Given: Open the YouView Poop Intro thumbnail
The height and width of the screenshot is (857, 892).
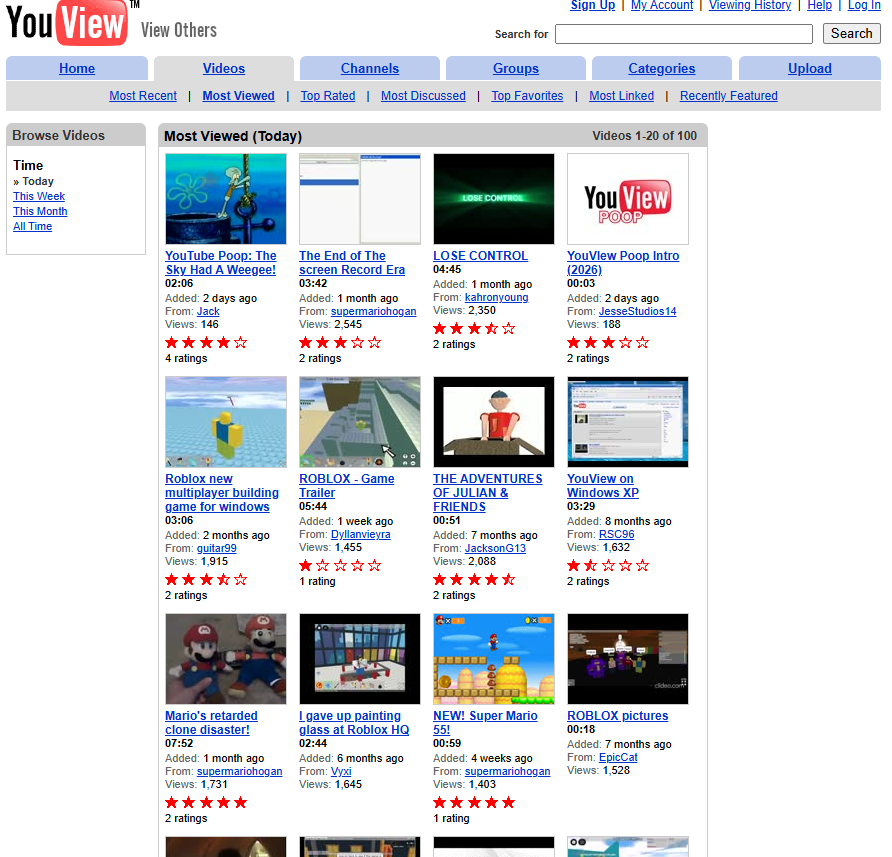Looking at the screenshot, I should (x=627, y=199).
